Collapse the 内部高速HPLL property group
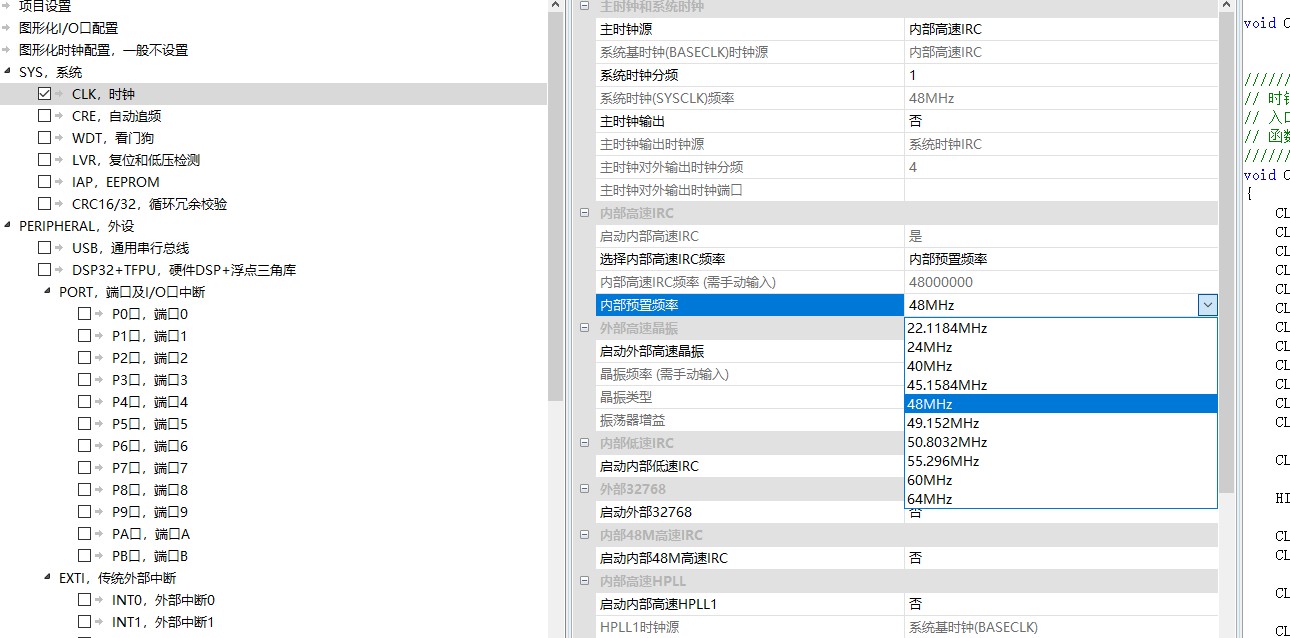This screenshot has height=638, width=1290. coord(585,581)
